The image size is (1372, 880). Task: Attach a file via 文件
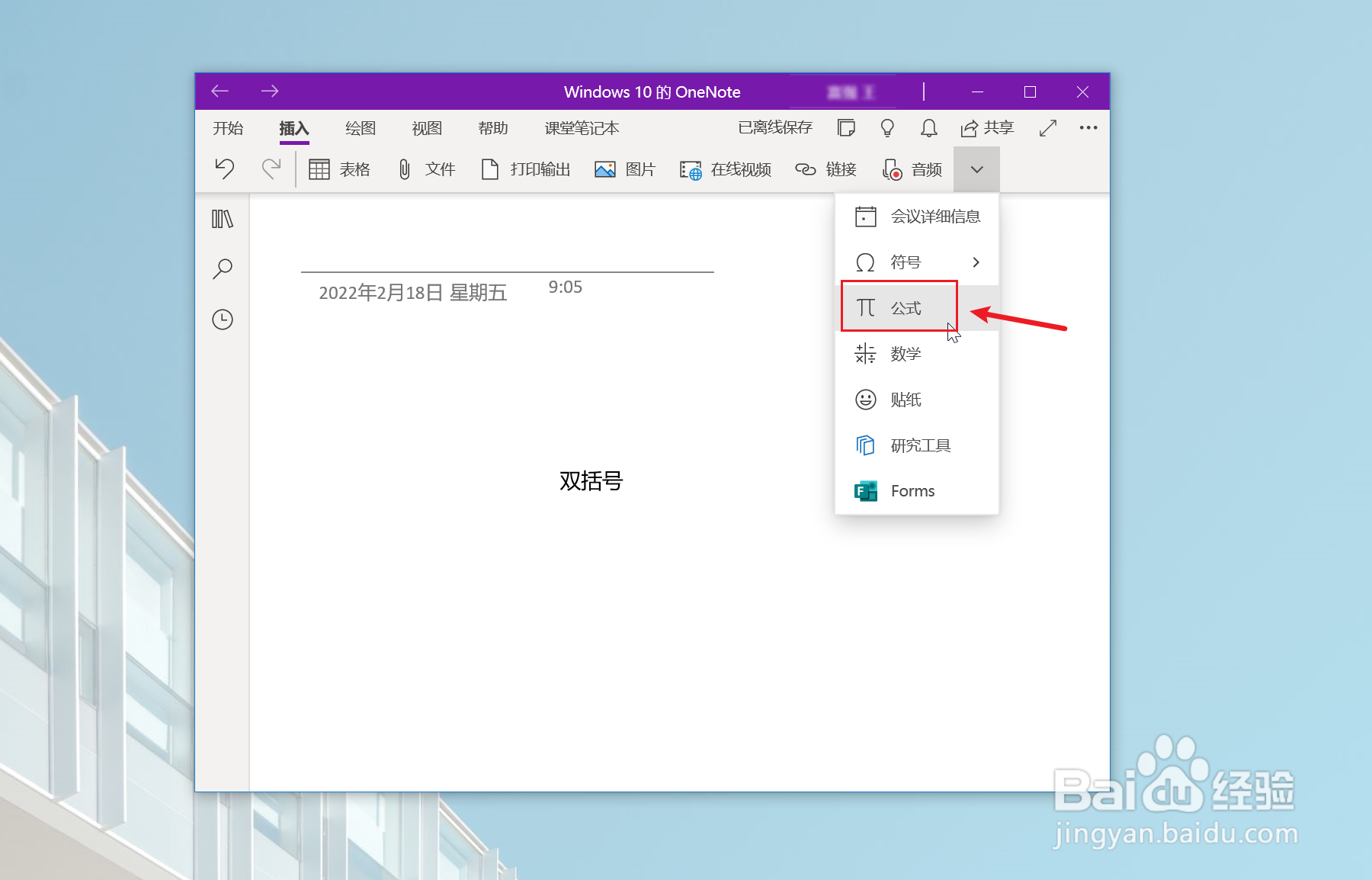pyautogui.click(x=427, y=169)
